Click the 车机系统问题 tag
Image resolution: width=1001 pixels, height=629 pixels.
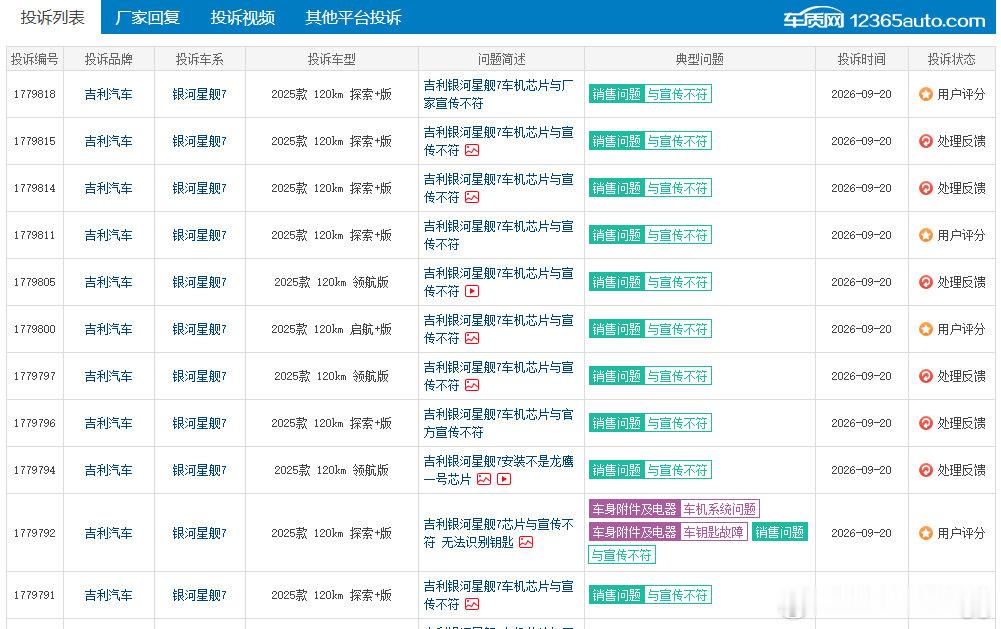719,509
